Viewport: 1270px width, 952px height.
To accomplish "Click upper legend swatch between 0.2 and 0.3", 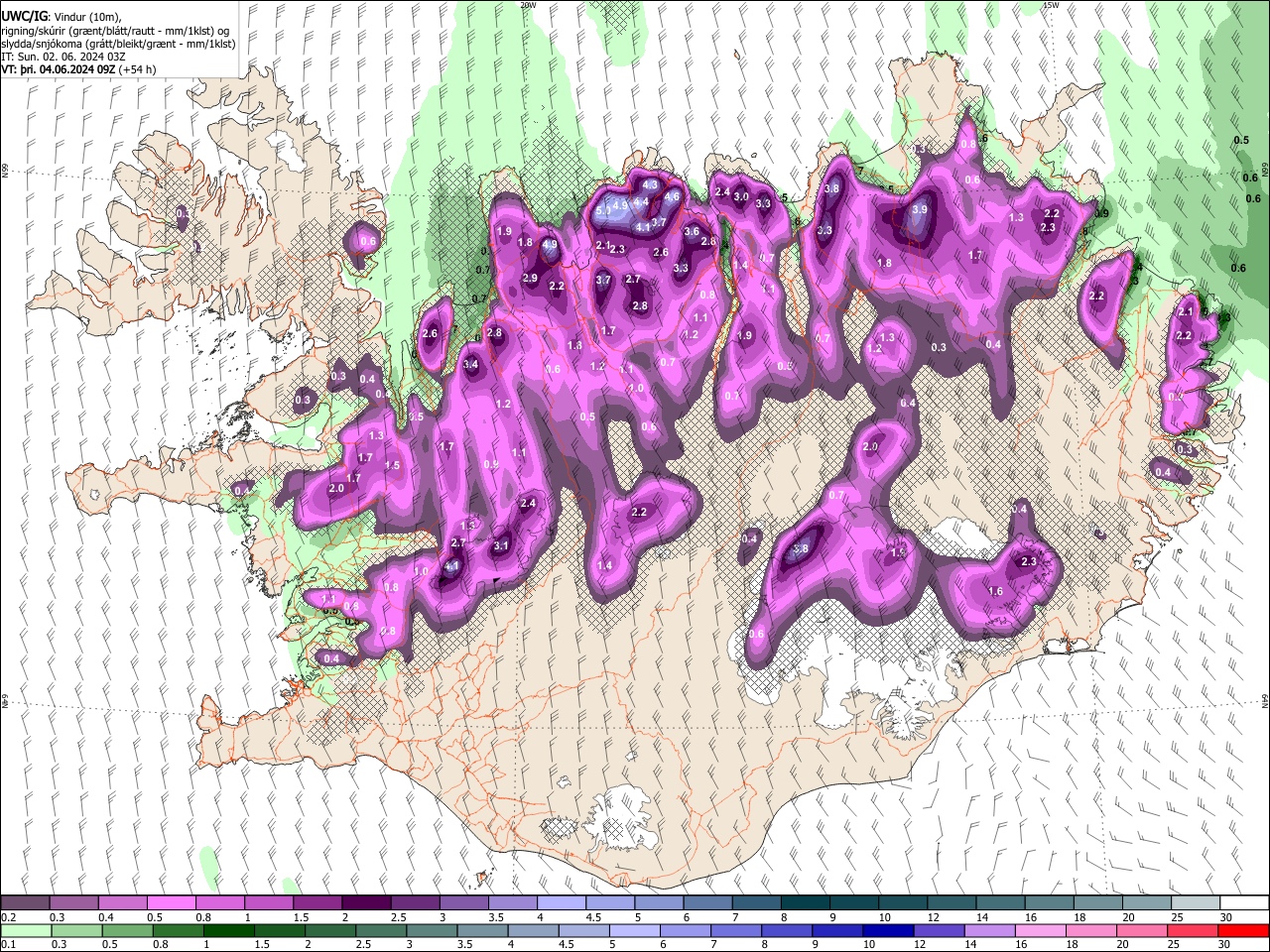I will [x=26, y=903].
